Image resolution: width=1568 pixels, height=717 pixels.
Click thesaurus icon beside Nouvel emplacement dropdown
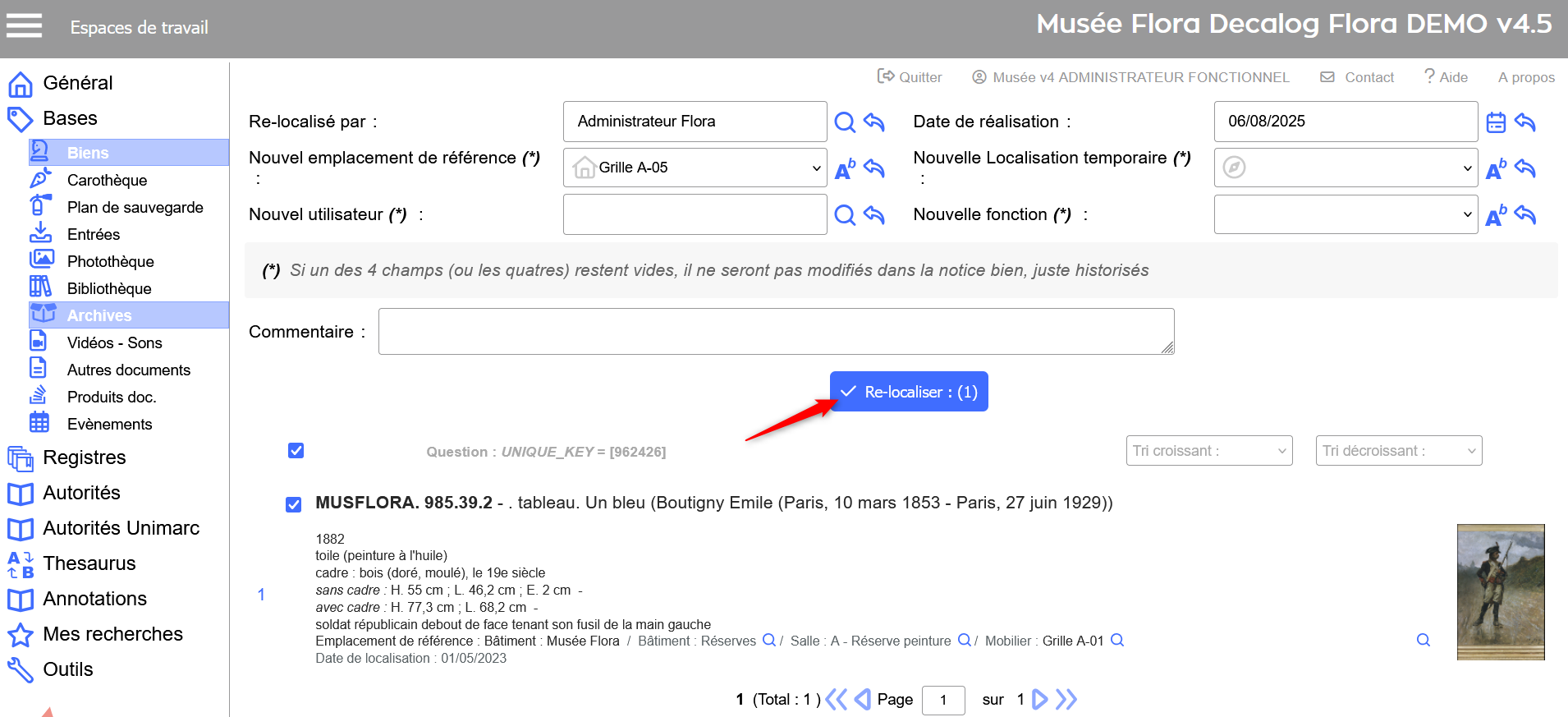point(844,168)
